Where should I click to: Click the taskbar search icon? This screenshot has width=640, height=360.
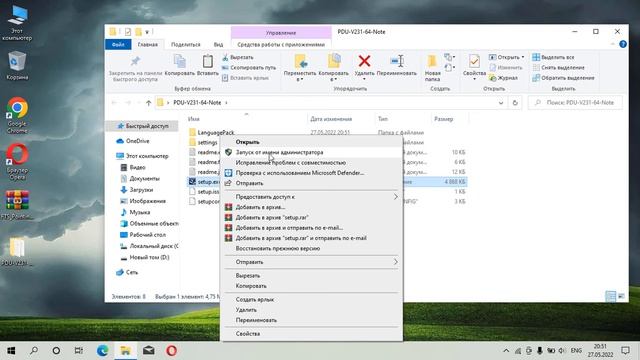click(x=34, y=350)
